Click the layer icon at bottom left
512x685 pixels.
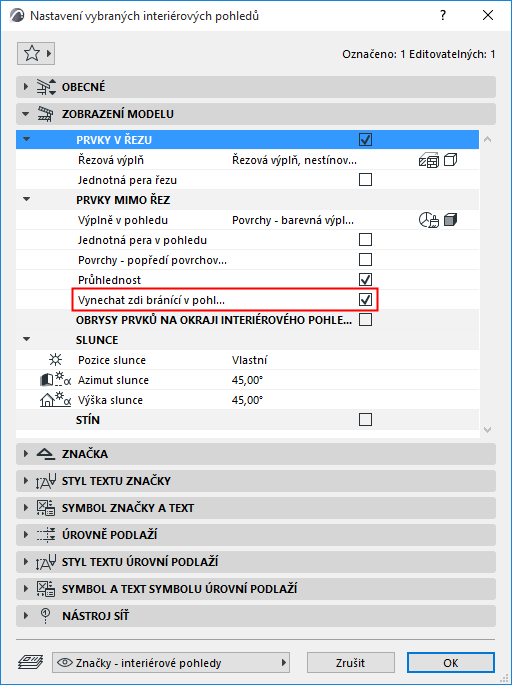(31, 663)
